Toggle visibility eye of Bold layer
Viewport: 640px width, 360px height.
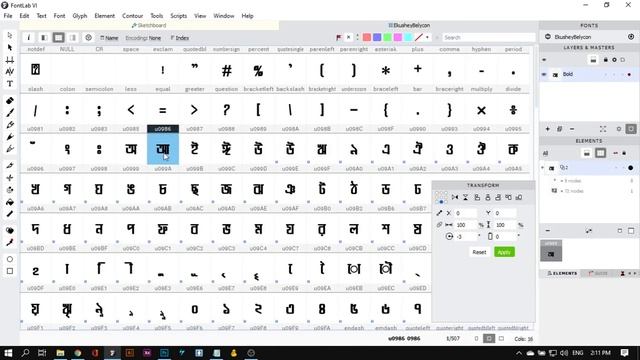pos(544,75)
